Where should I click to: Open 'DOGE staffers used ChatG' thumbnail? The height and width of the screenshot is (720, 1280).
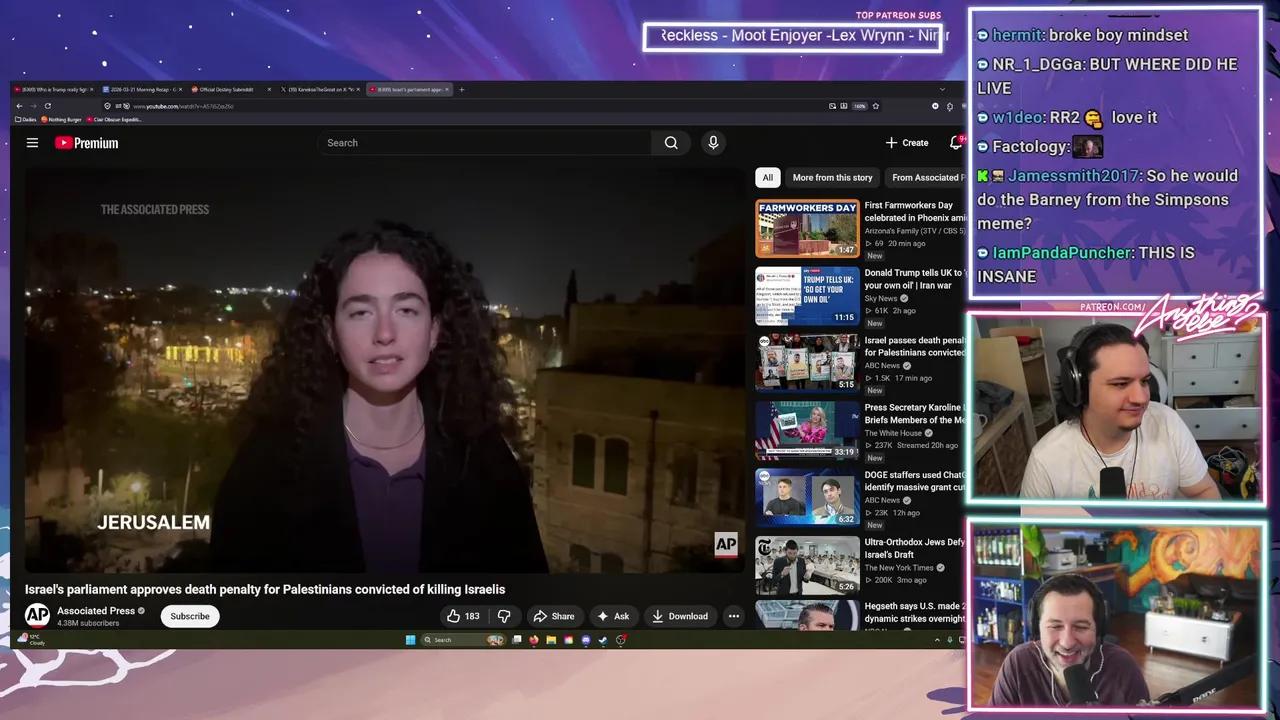click(x=807, y=497)
